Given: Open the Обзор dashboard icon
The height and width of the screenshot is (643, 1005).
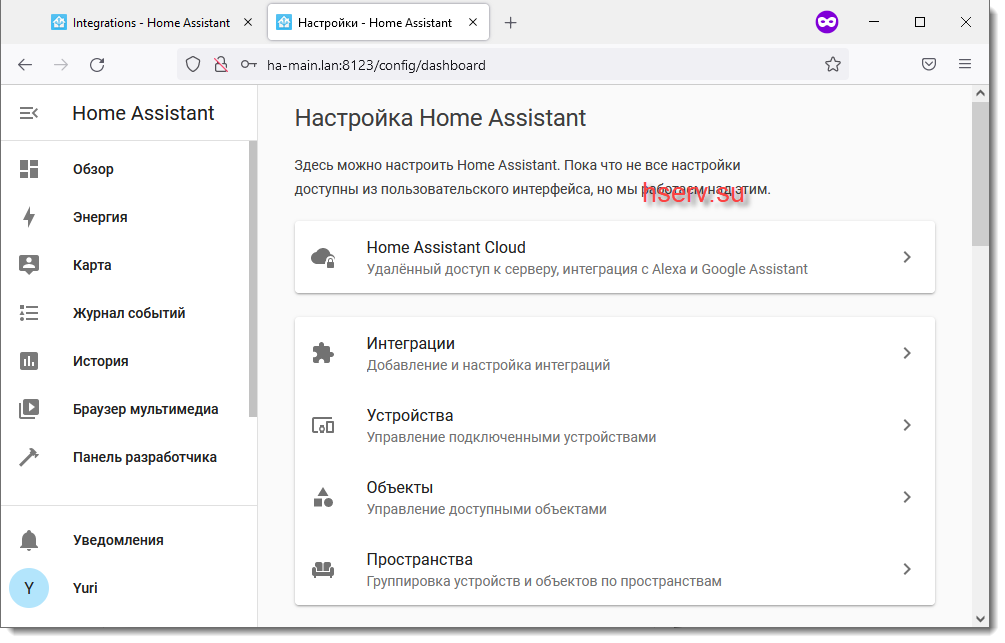Looking at the screenshot, I should coord(29,169).
